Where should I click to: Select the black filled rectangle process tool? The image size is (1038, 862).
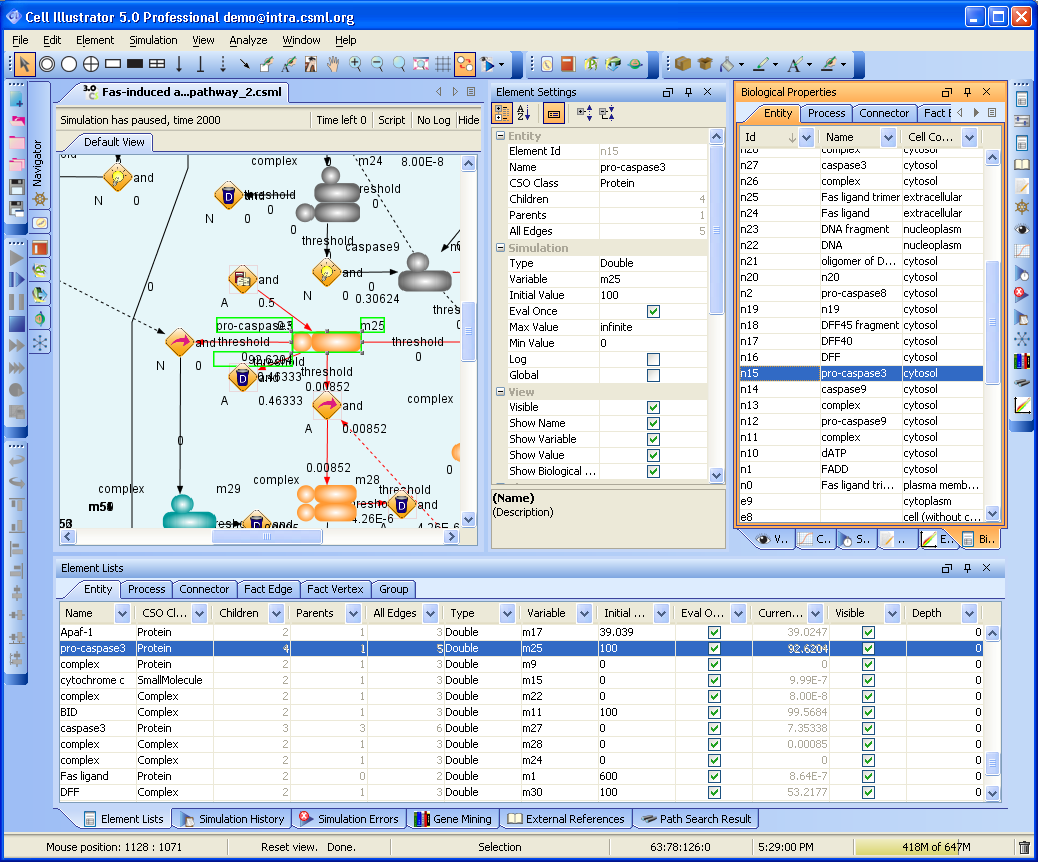[x=135, y=64]
